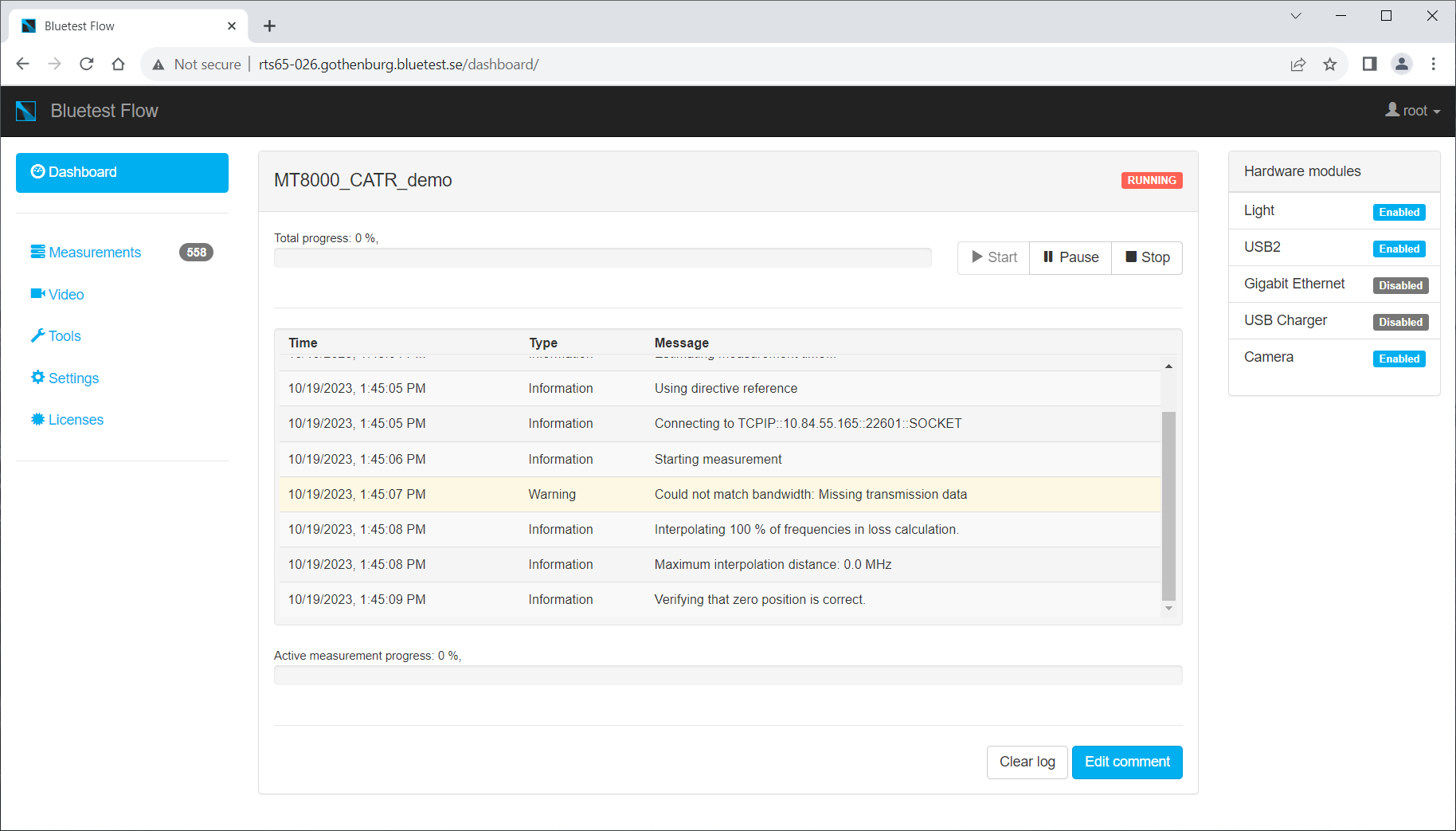Click the active measurement progress bar

click(728, 676)
